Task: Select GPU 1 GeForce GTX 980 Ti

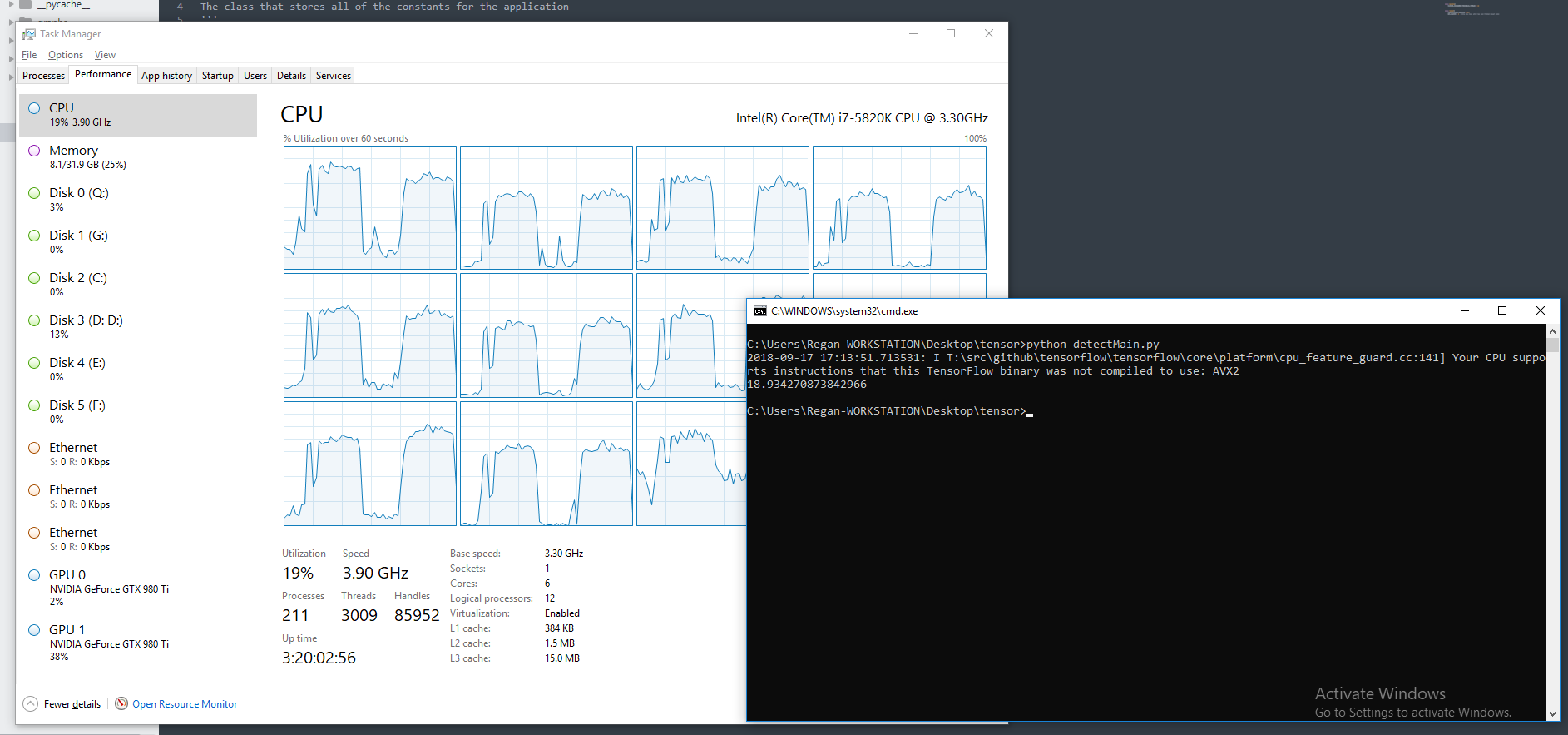Action: click(x=138, y=643)
